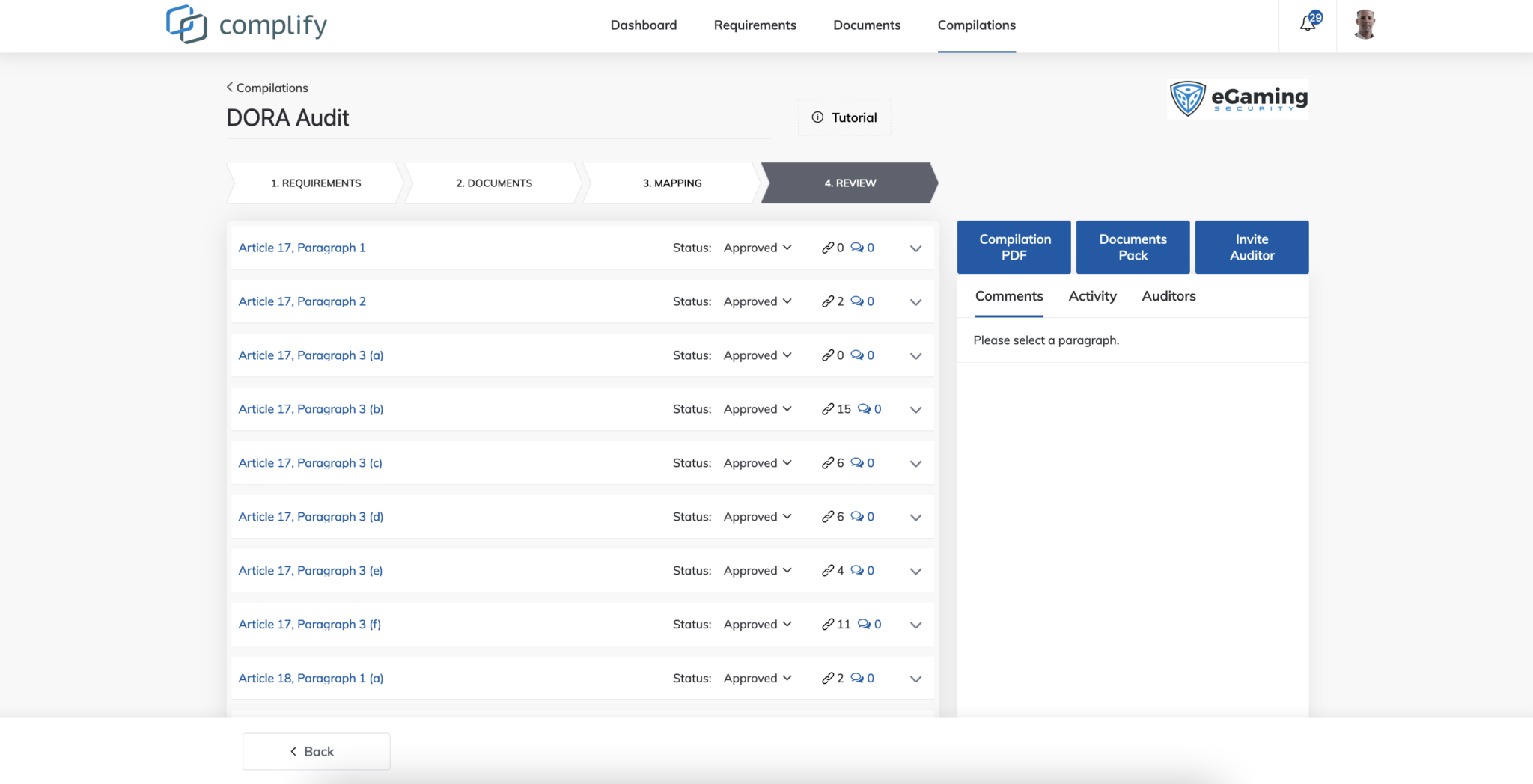
Task: Expand details of Article 17, Paragraph 2
Action: point(915,301)
